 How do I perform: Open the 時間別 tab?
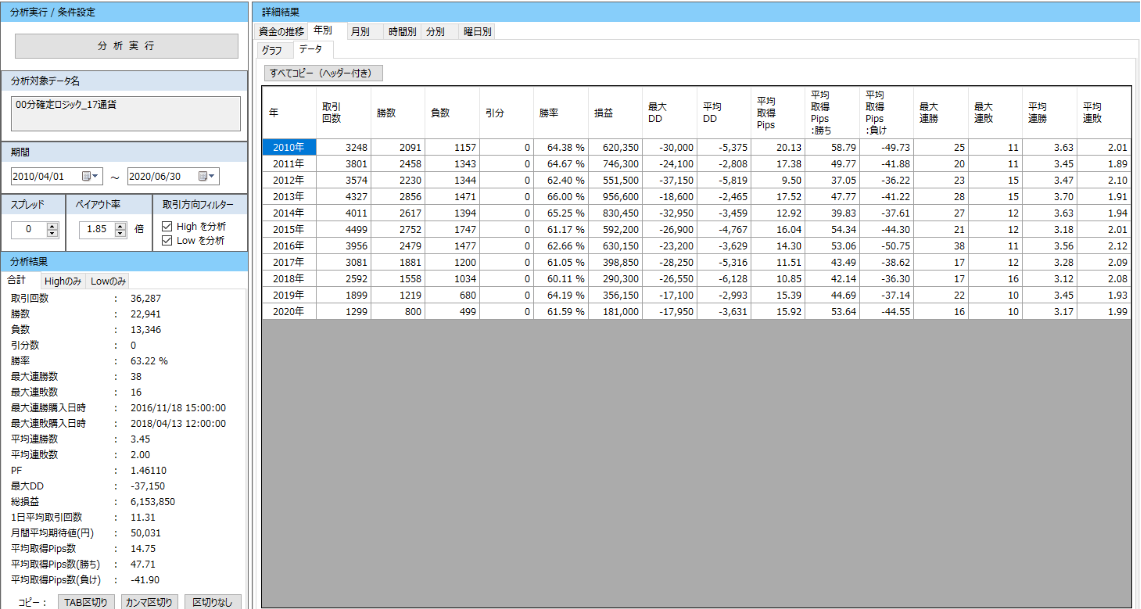point(402,32)
